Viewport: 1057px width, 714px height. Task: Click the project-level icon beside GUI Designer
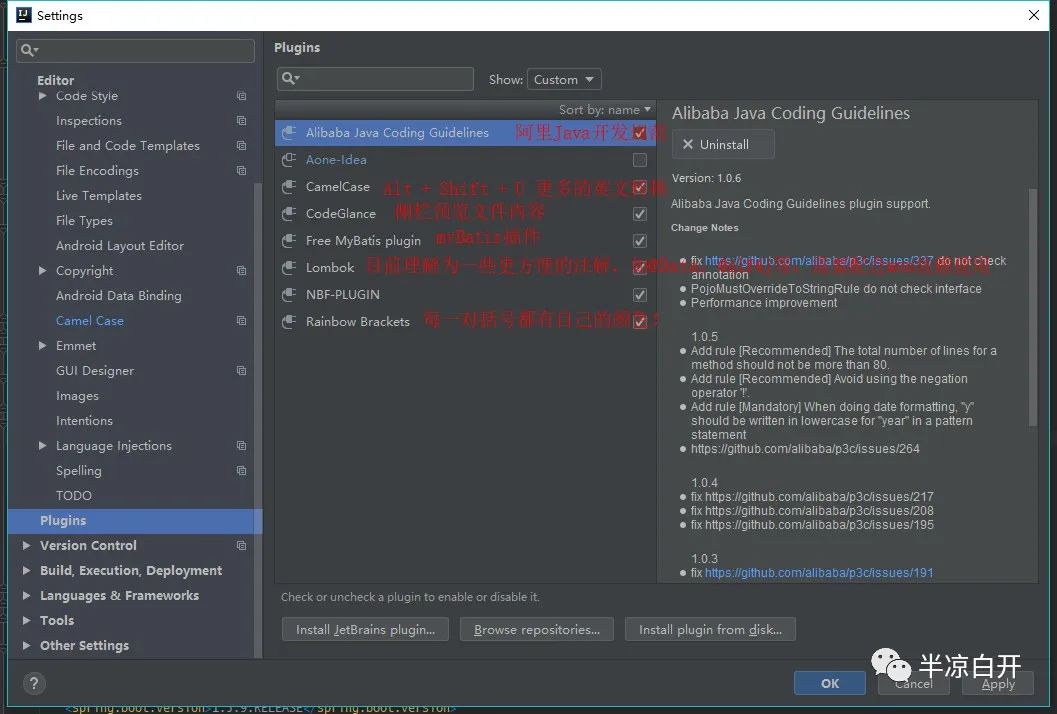[x=241, y=371]
